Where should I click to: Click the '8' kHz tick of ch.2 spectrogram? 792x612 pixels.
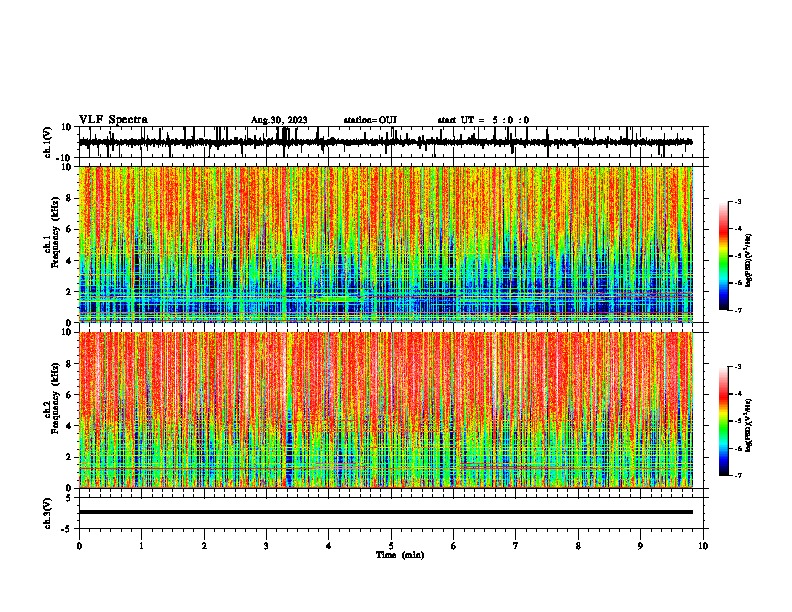point(69,364)
